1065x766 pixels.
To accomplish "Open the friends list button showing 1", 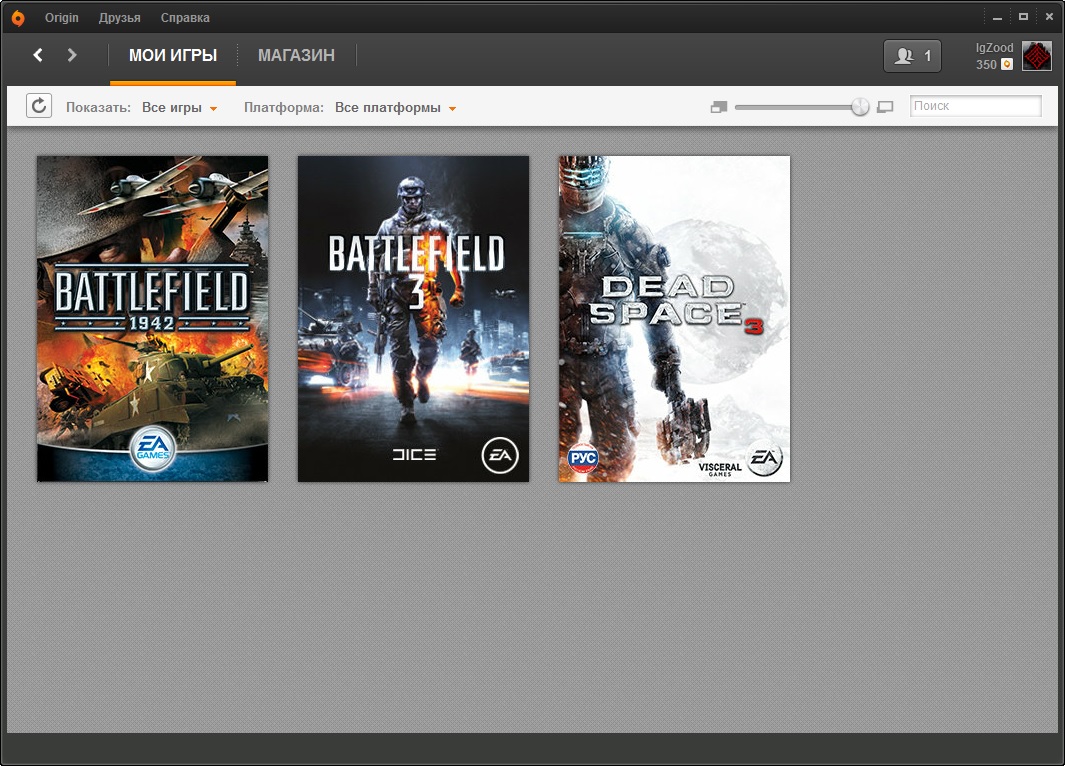I will [x=912, y=56].
